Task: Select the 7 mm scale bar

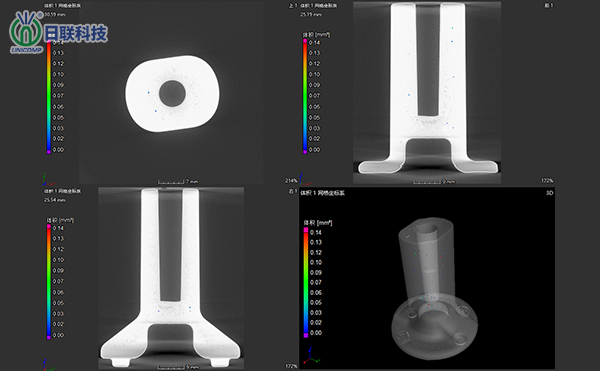Action: click(178, 182)
